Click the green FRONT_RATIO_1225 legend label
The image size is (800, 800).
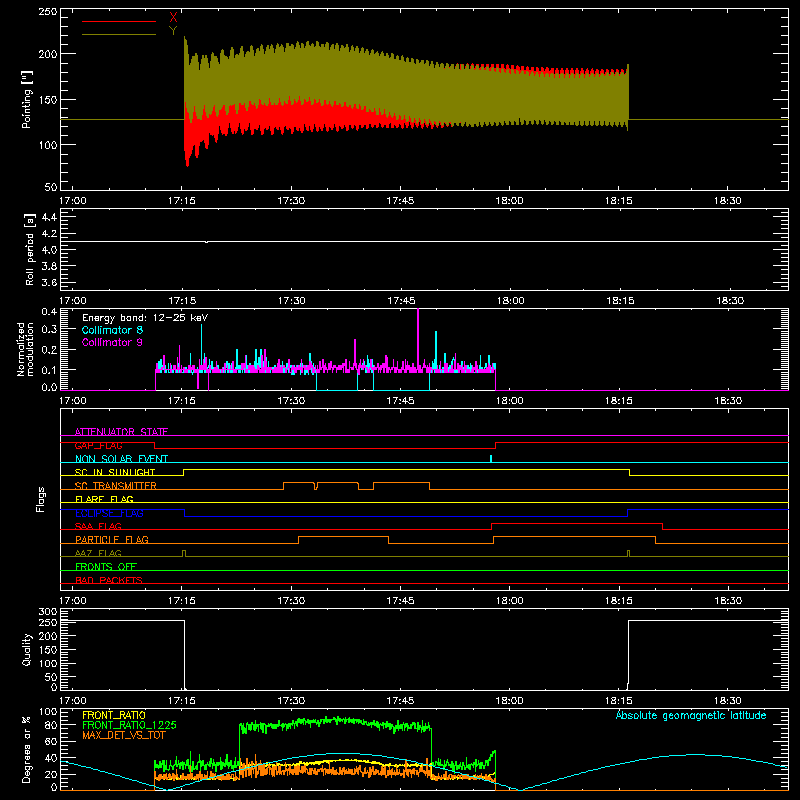[x=130, y=725]
